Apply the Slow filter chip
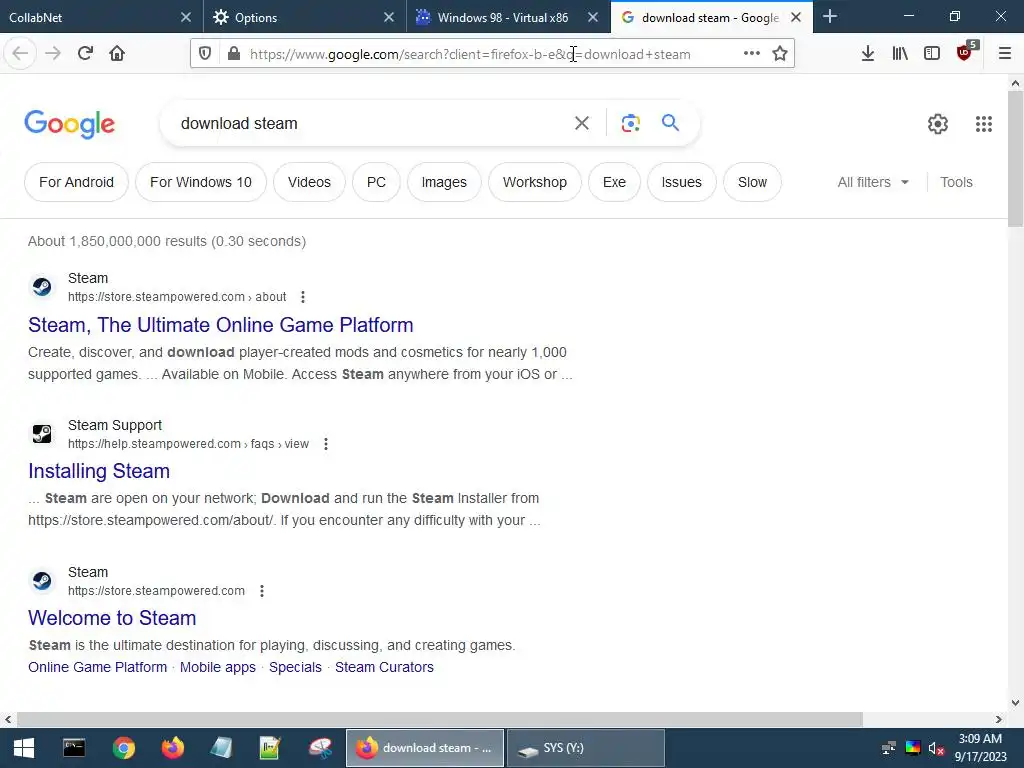Viewport: 1024px width, 768px height. tap(752, 182)
